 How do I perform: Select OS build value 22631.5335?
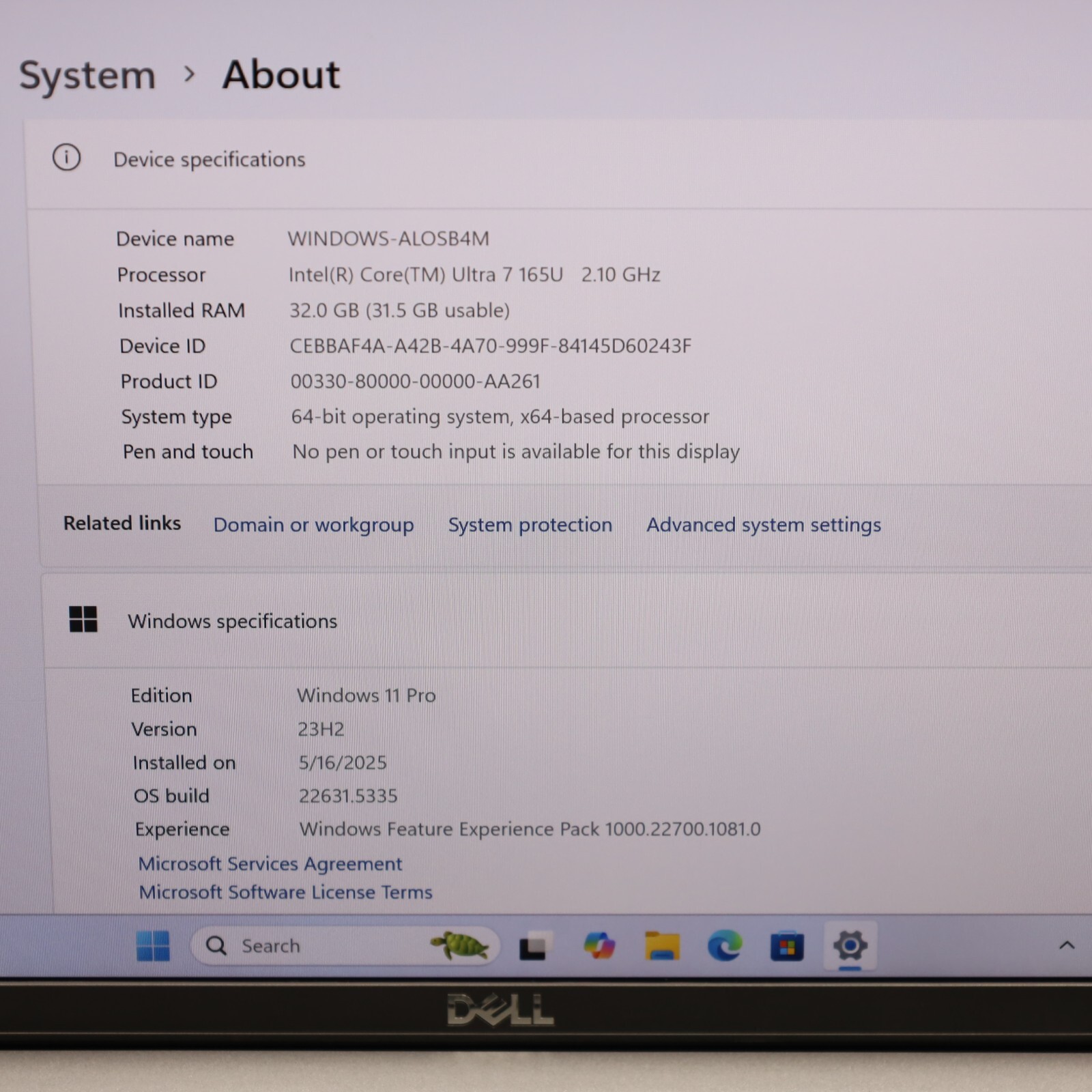click(x=348, y=796)
